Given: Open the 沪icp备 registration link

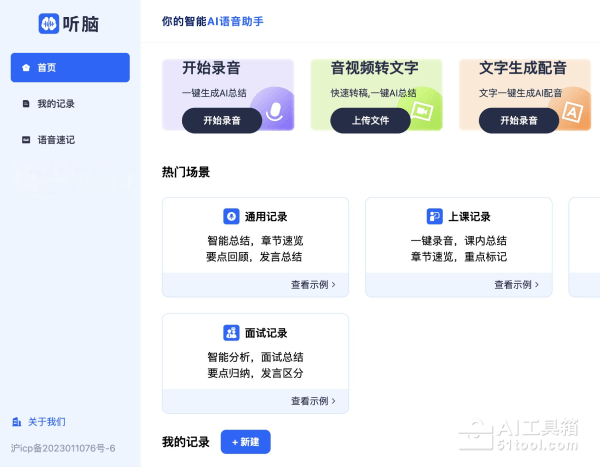Looking at the screenshot, I should tap(63, 448).
